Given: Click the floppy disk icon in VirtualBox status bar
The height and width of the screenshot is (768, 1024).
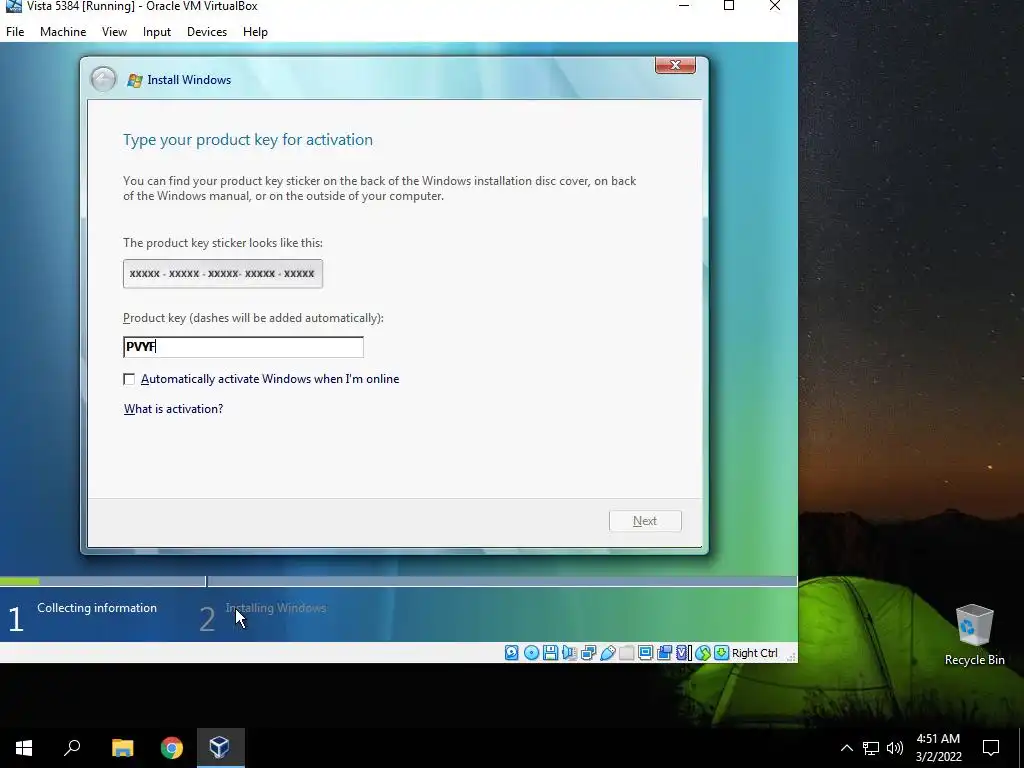Looking at the screenshot, I should tap(550, 652).
